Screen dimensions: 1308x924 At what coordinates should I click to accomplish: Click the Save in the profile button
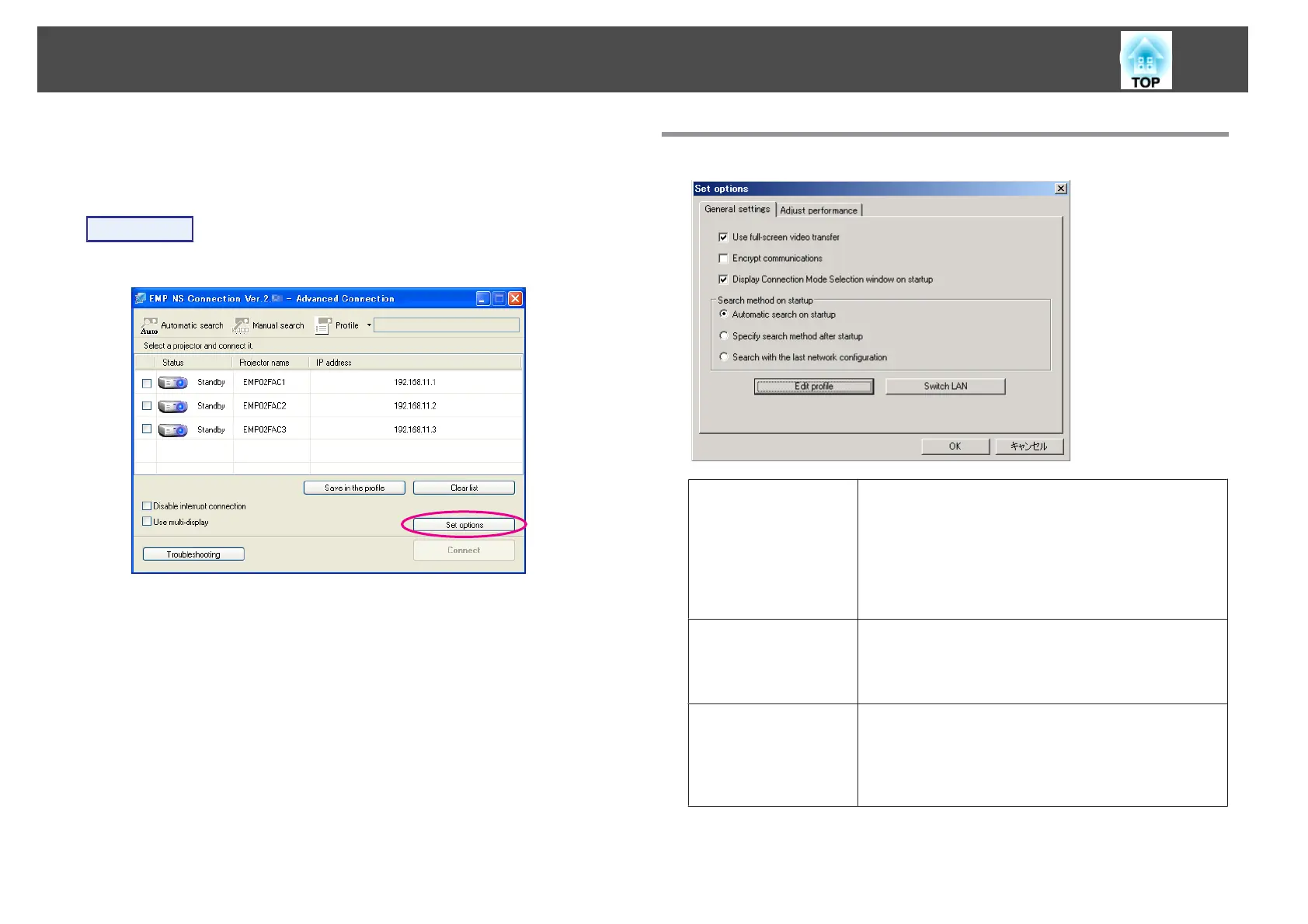click(354, 488)
